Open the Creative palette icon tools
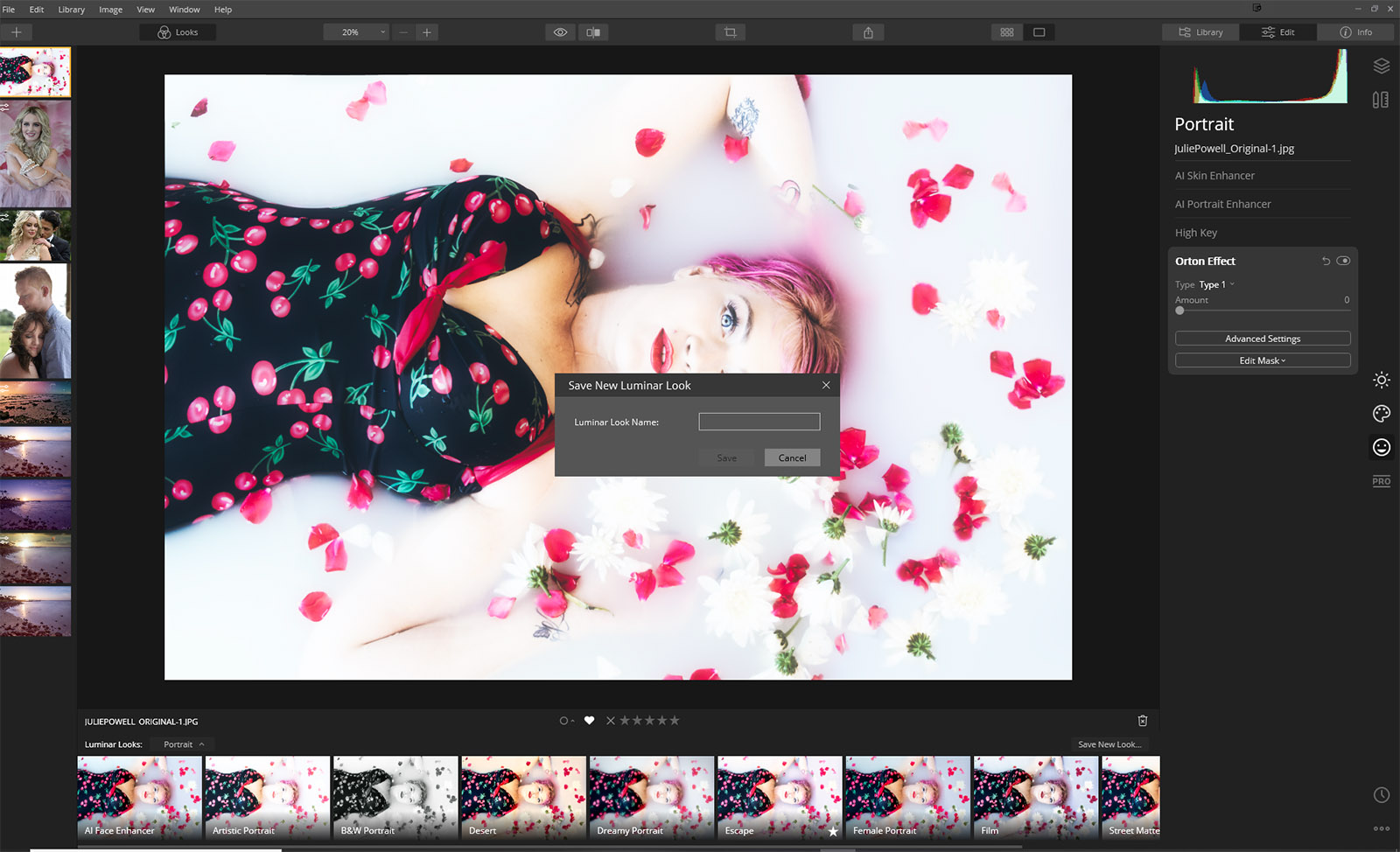 pyautogui.click(x=1382, y=414)
